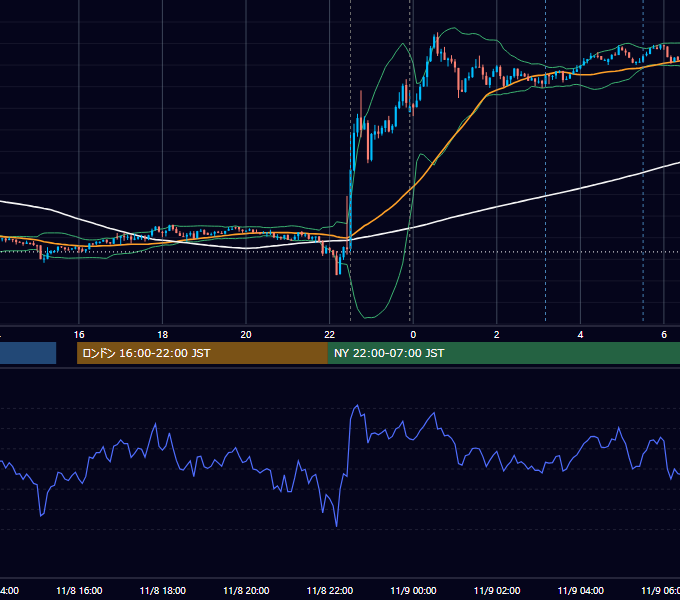Click the hour 6 axis label
The image size is (680, 600).
click(664, 335)
